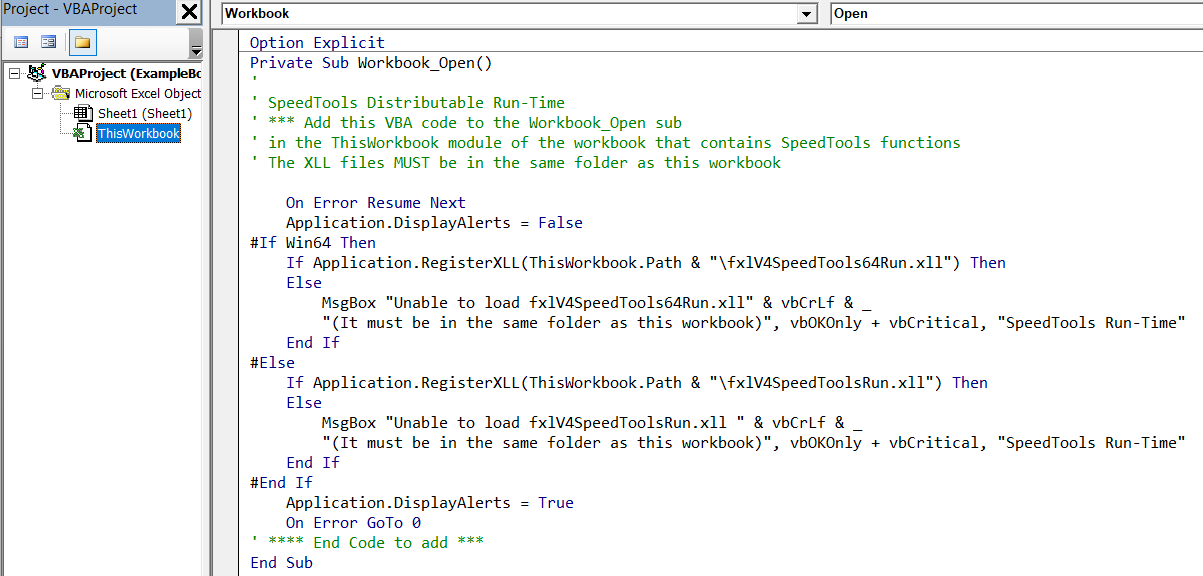Click the #Else compiler directive line
This screenshot has width=1203, height=576.
coord(272,363)
